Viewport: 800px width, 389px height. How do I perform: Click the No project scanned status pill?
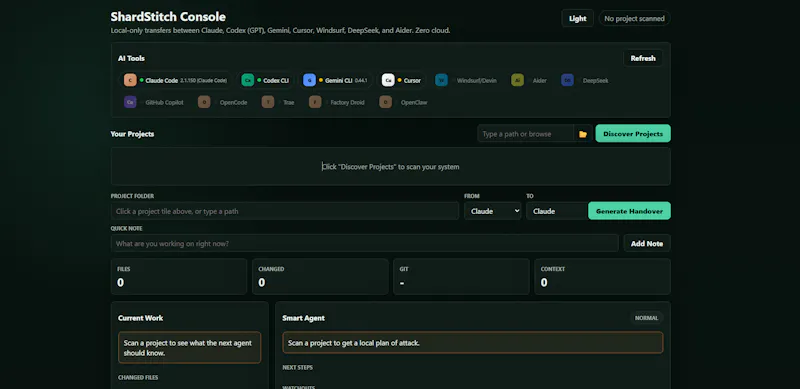pyautogui.click(x=634, y=18)
